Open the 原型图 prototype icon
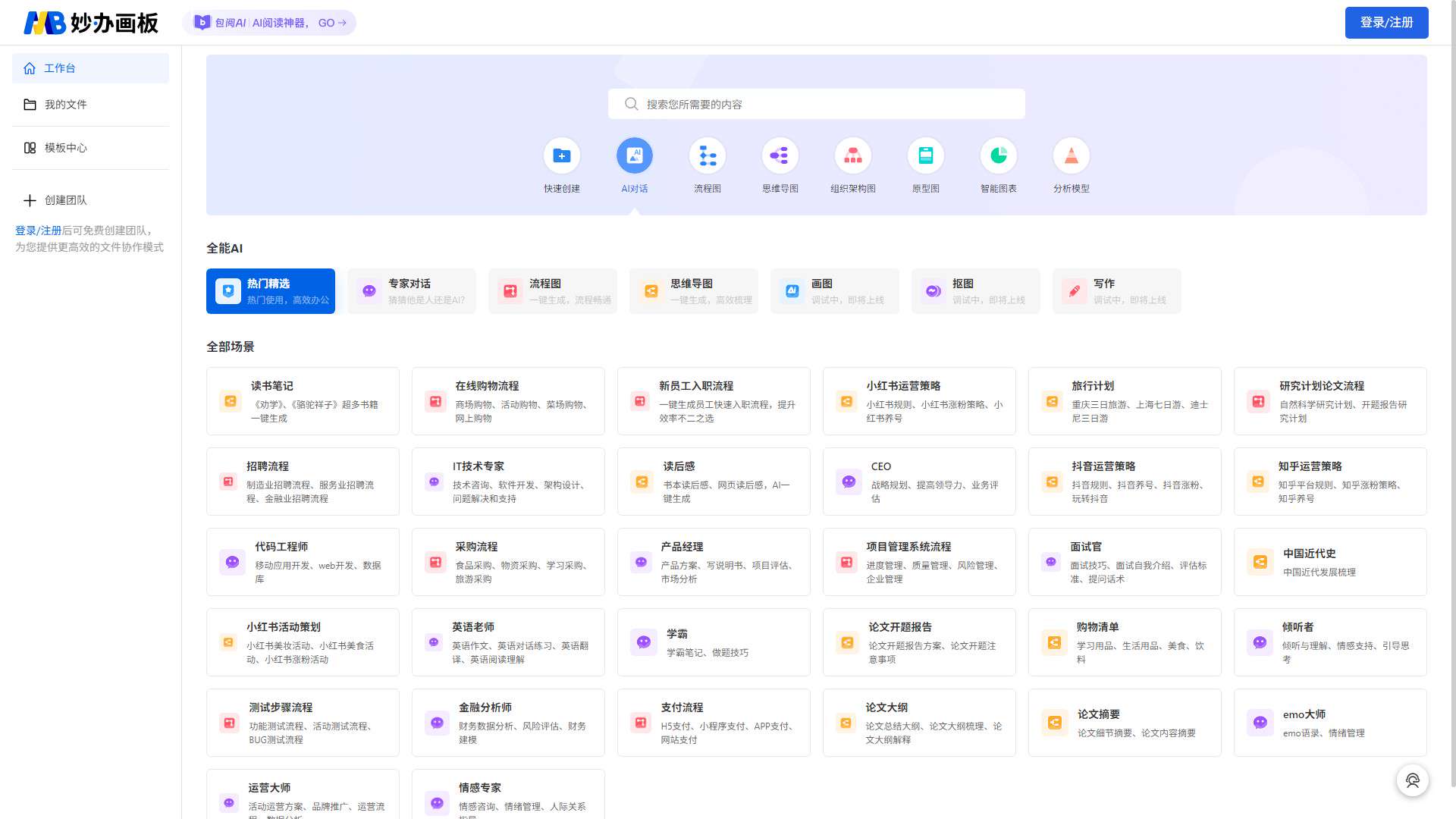The height and width of the screenshot is (819, 1456). [x=925, y=155]
